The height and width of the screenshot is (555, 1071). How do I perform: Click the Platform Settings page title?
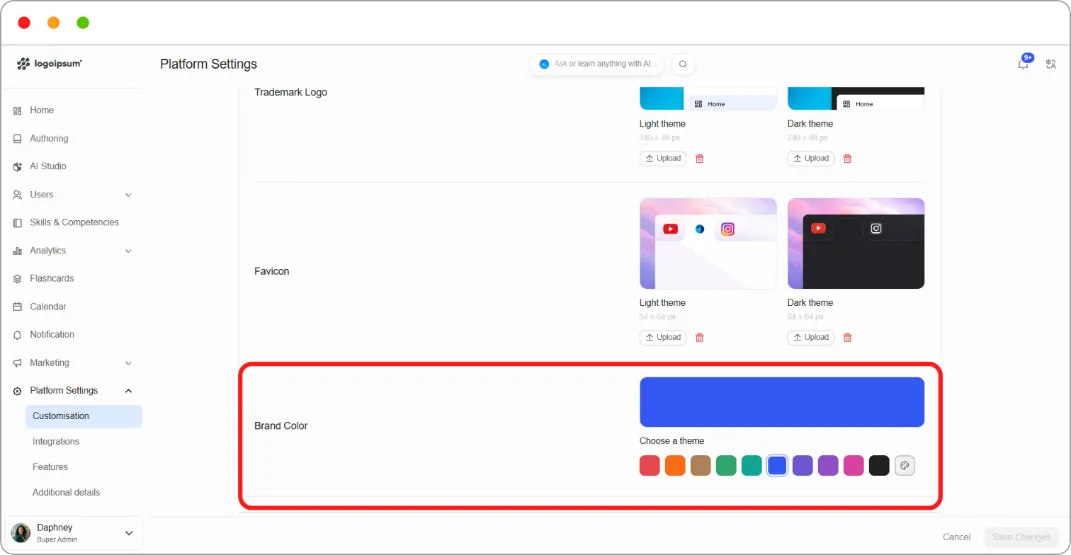coord(208,64)
